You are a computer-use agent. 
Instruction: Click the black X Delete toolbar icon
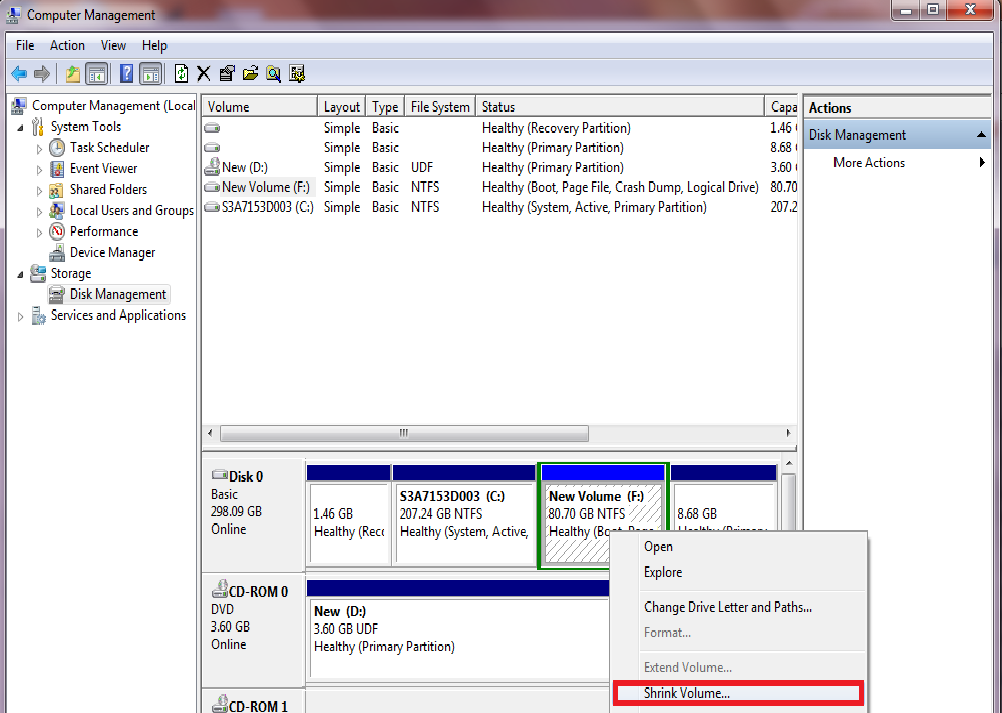[x=204, y=73]
